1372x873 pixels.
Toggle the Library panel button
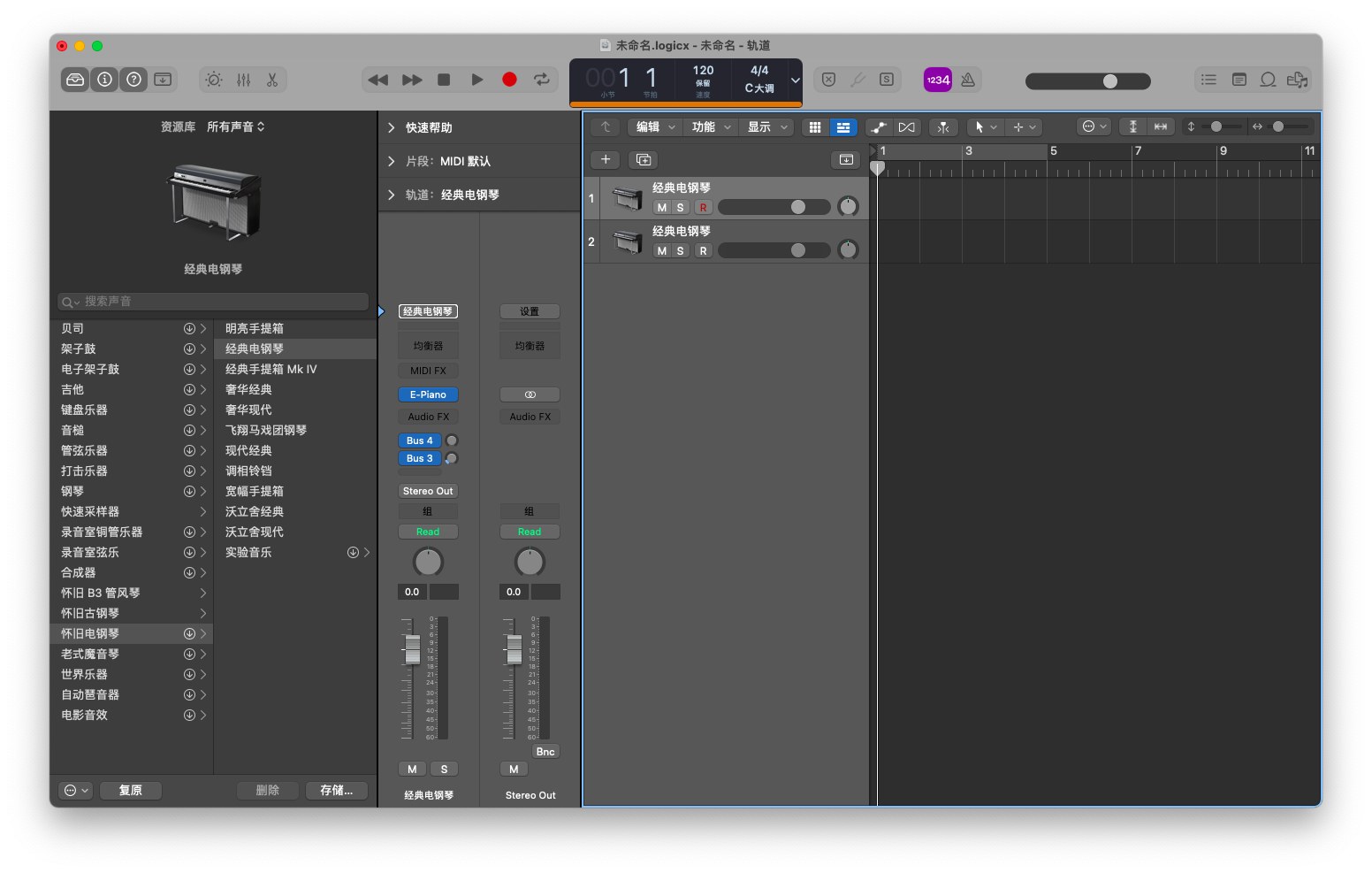coord(75,80)
